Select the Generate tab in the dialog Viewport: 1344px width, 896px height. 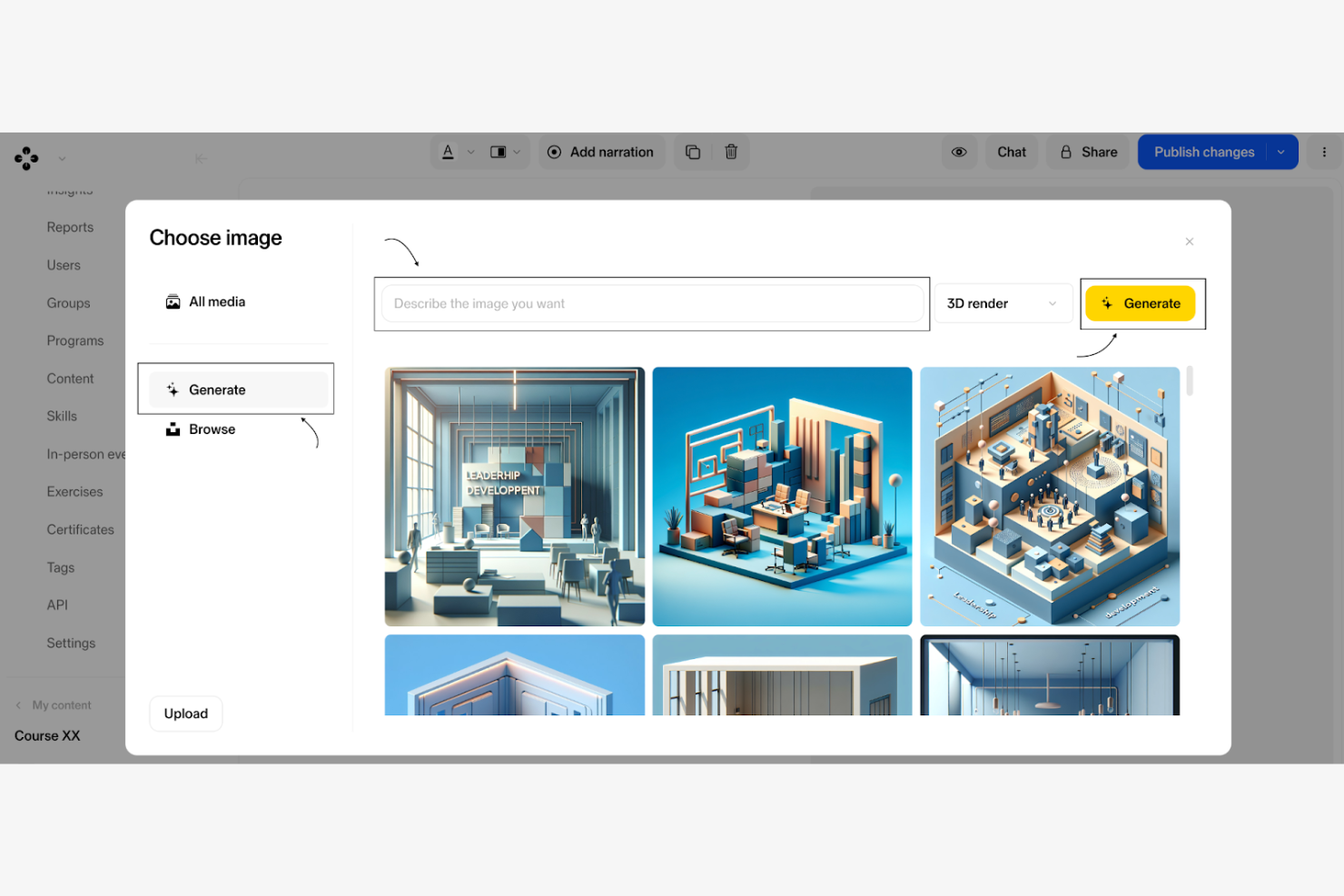[238, 390]
